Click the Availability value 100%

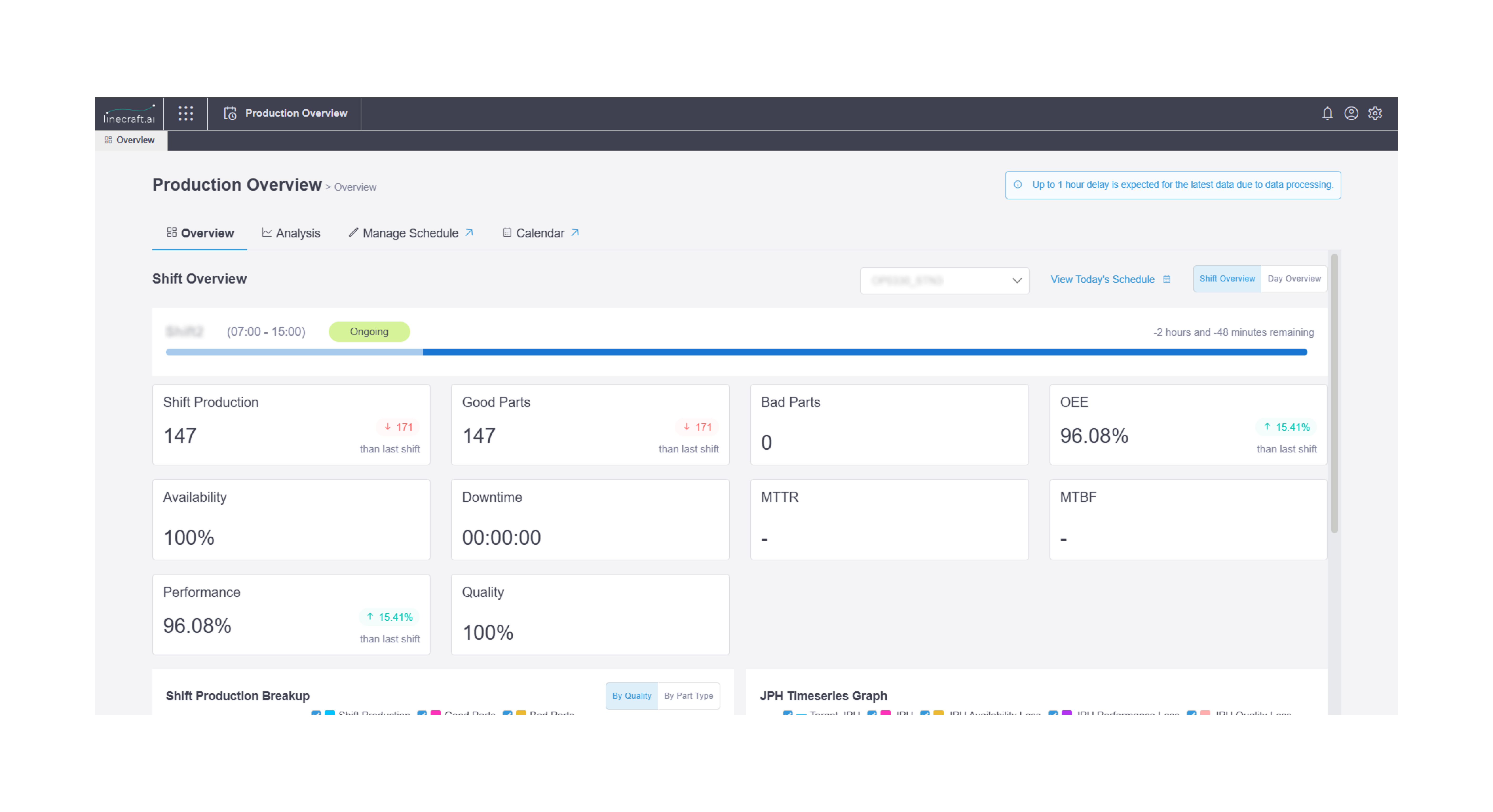click(x=189, y=538)
